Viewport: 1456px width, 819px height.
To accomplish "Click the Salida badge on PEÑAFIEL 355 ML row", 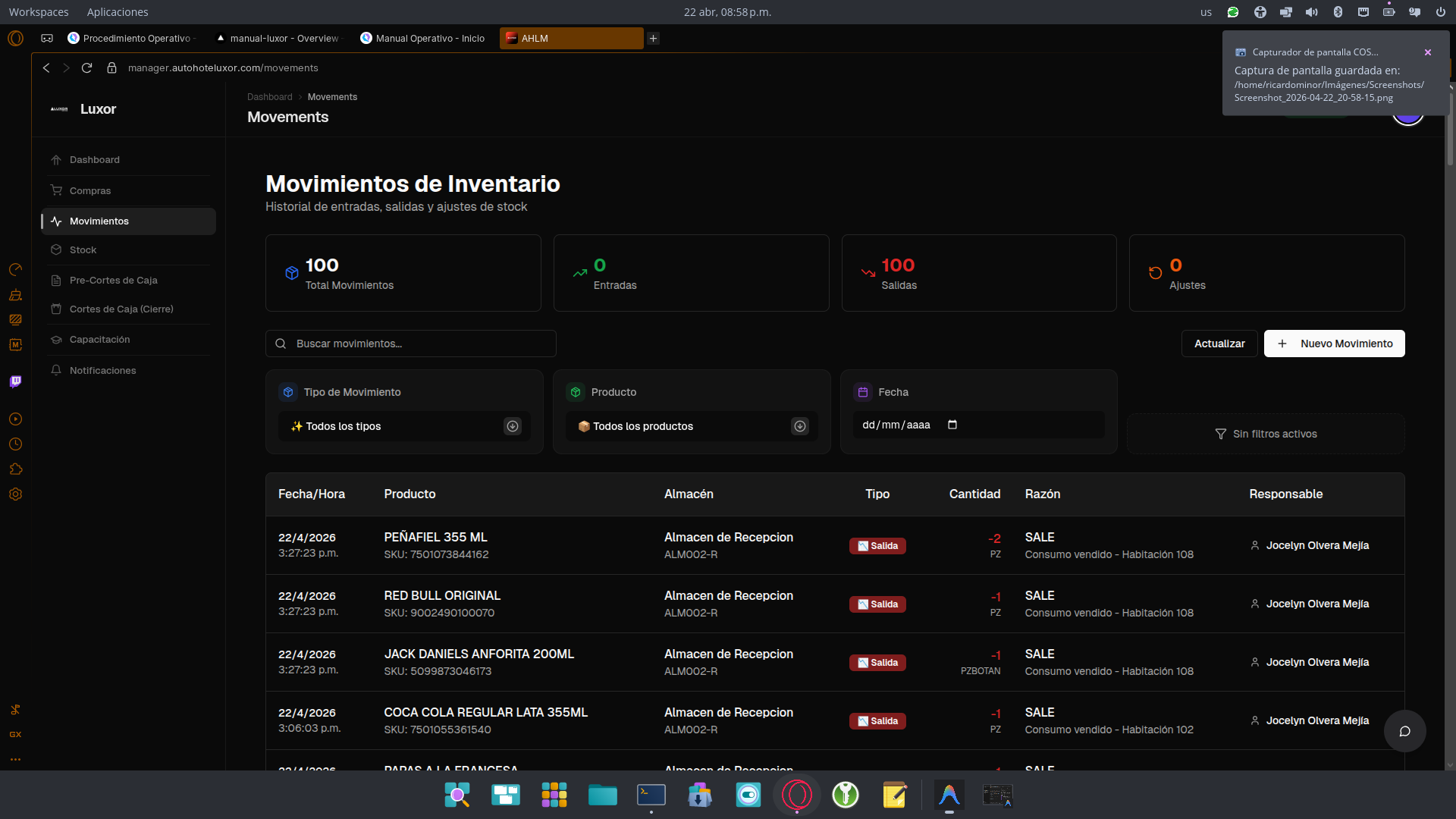I will [x=877, y=546].
